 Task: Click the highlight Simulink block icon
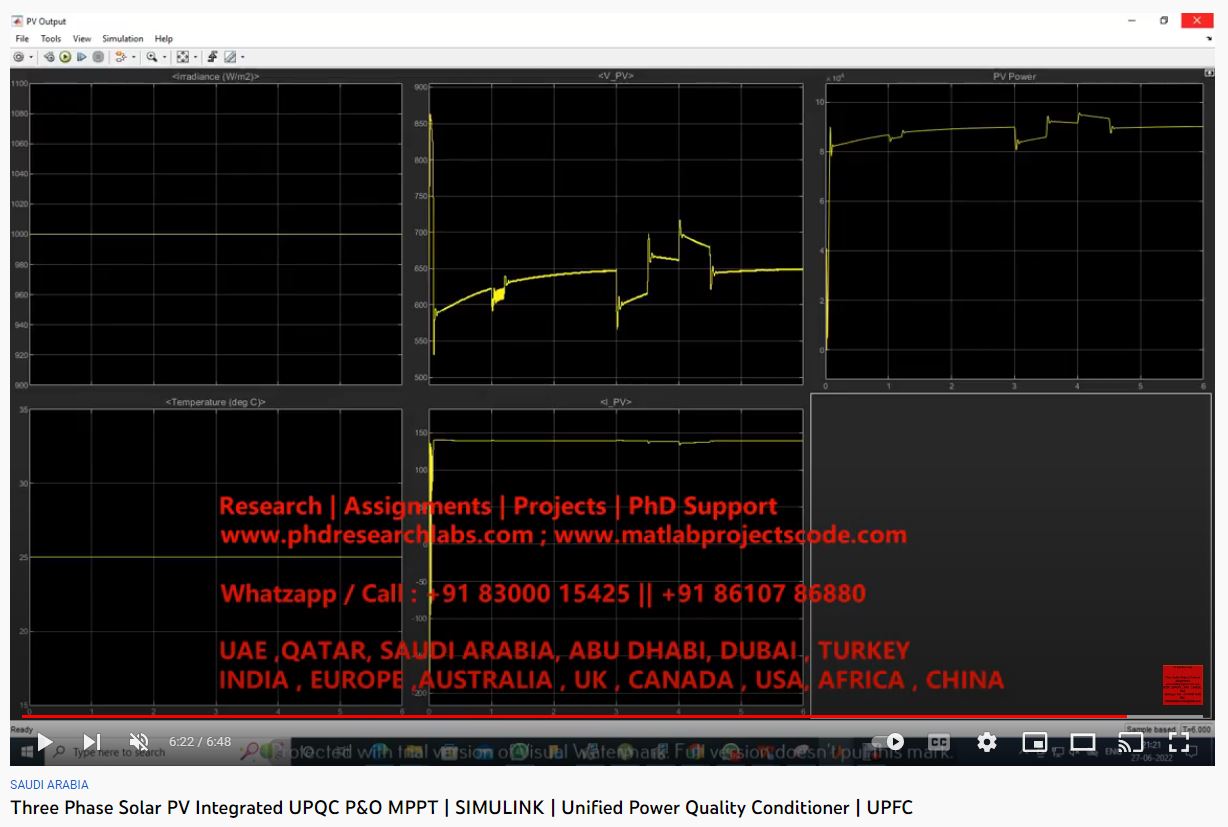pyautogui.click(x=121, y=57)
